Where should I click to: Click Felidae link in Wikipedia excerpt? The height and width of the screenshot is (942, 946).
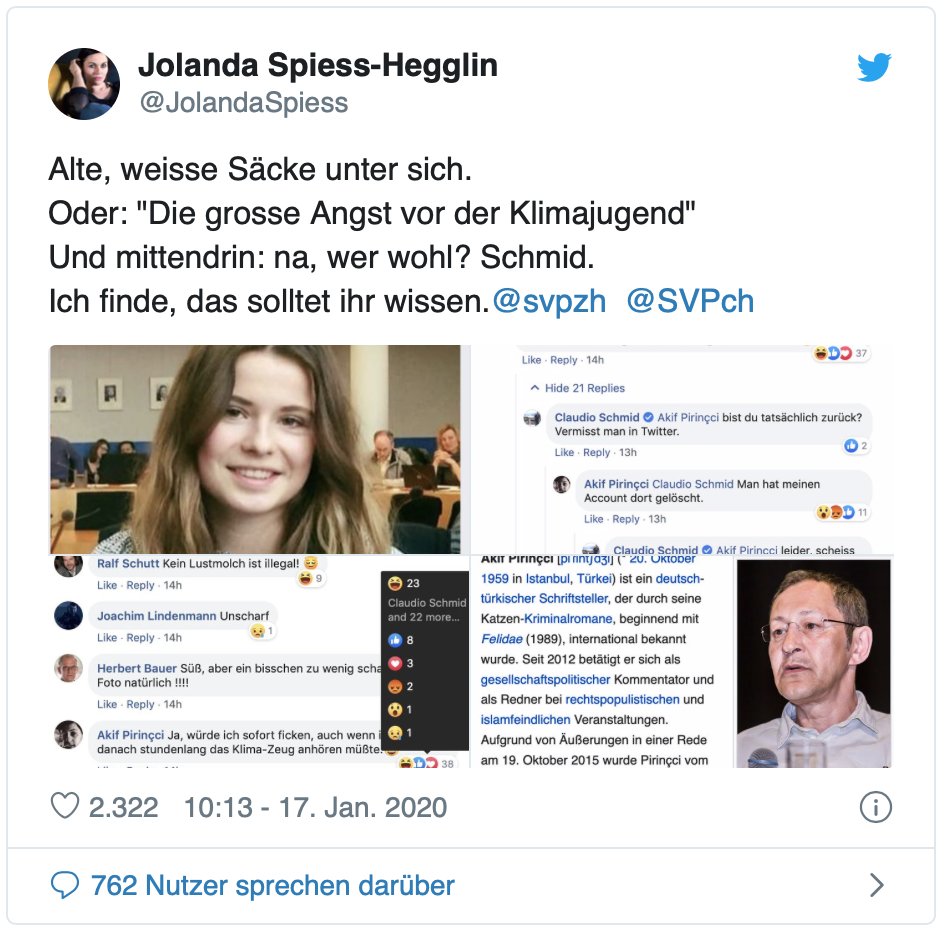click(501, 639)
